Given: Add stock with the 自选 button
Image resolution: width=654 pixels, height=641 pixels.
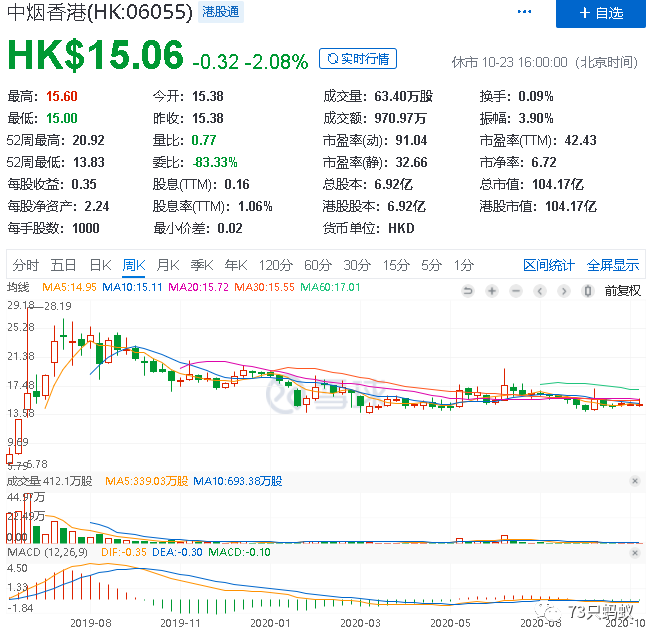Looking at the screenshot, I should click(601, 13).
